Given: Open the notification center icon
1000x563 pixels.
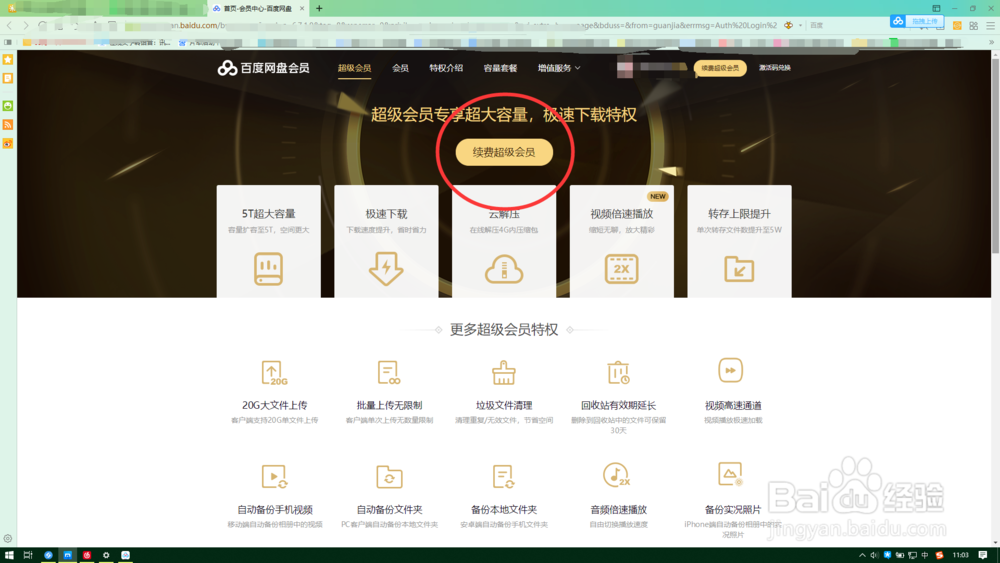Looking at the screenshot, I should [x=983, y=555].
